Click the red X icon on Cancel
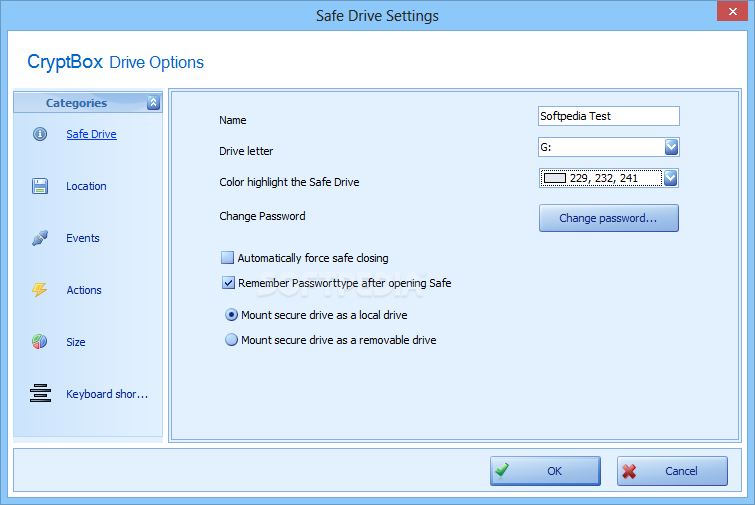 point(629,471)
